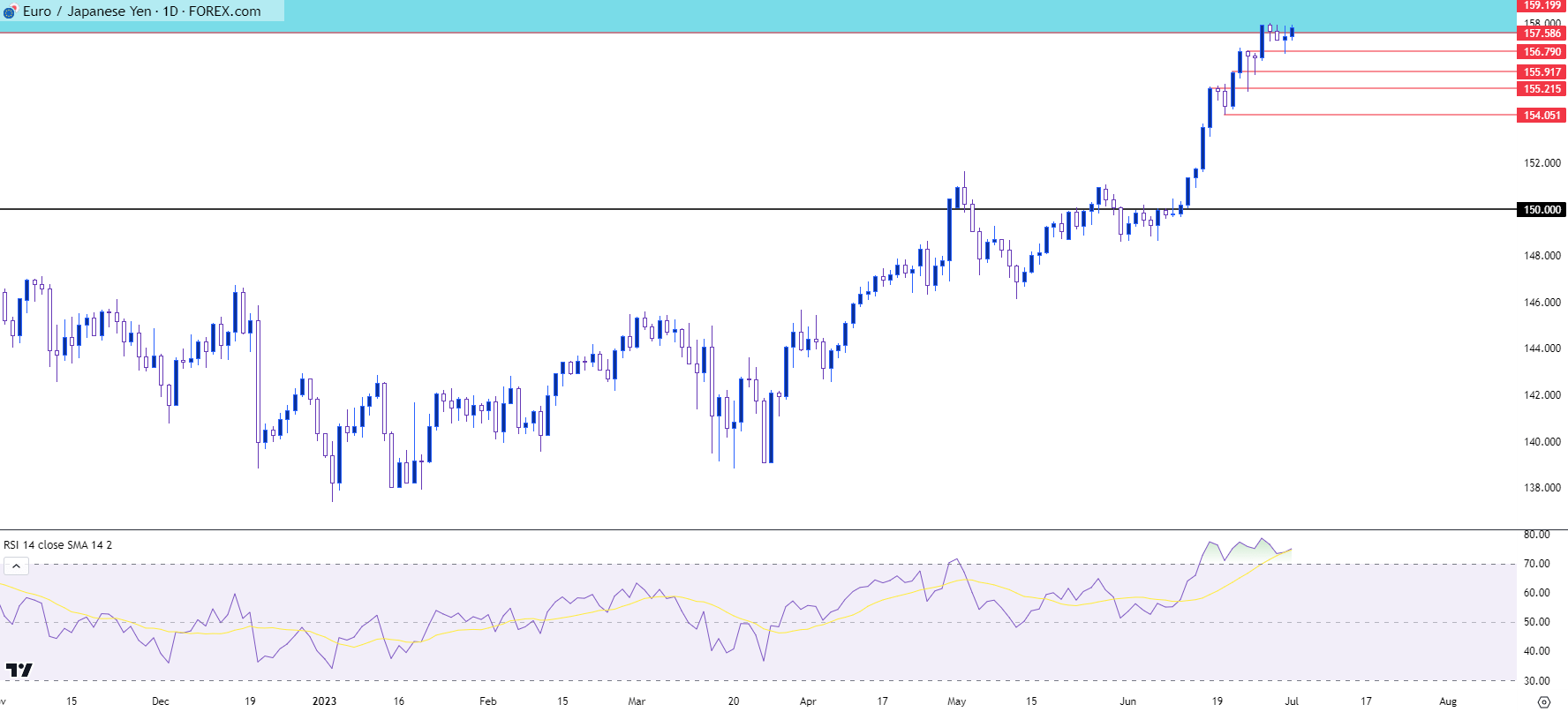
Task: Click the Euro / Japanese Yen chart title
Action: click(142, 11)
